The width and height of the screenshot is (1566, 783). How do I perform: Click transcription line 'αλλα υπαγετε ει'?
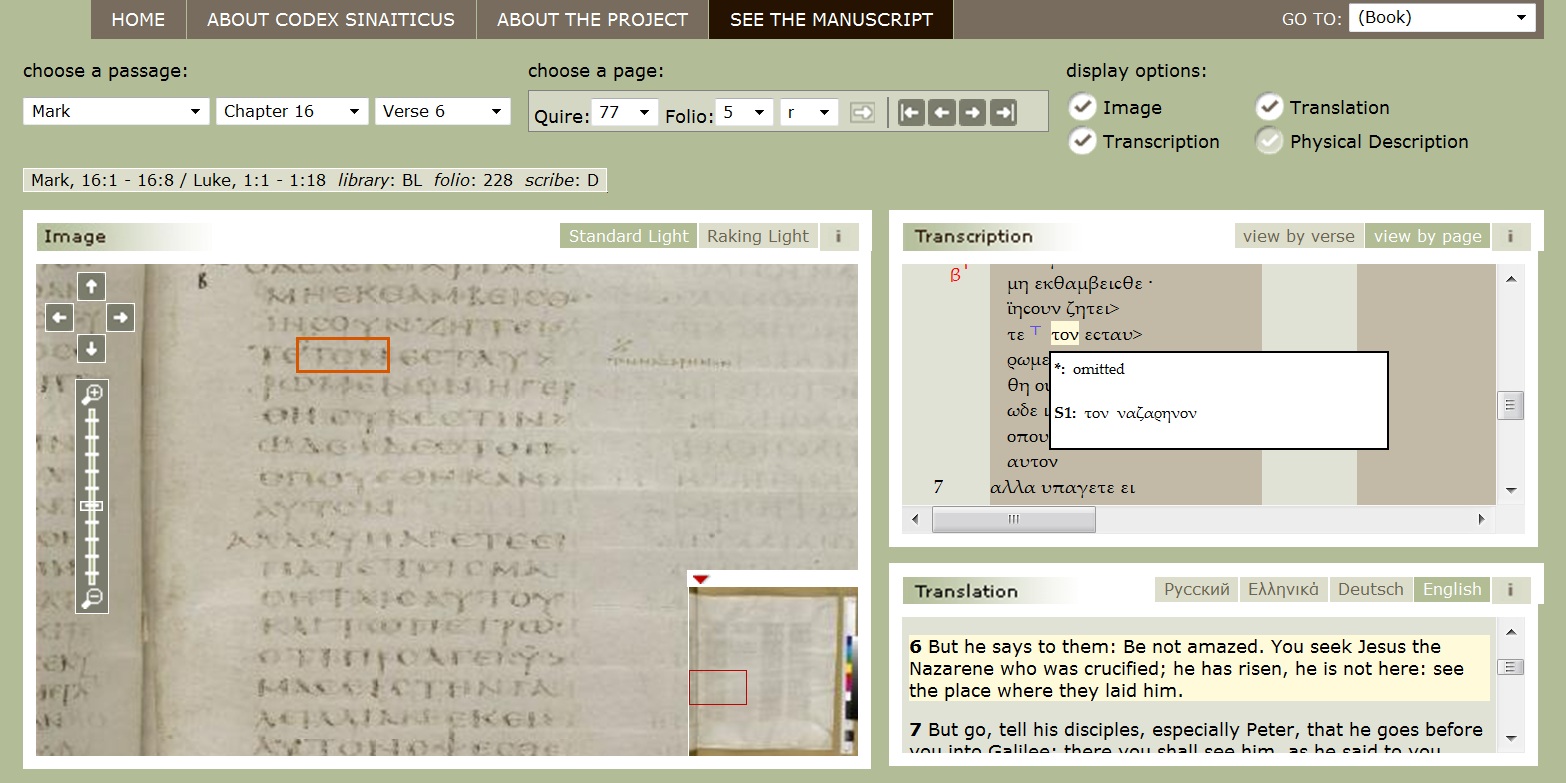[1062, 488]
